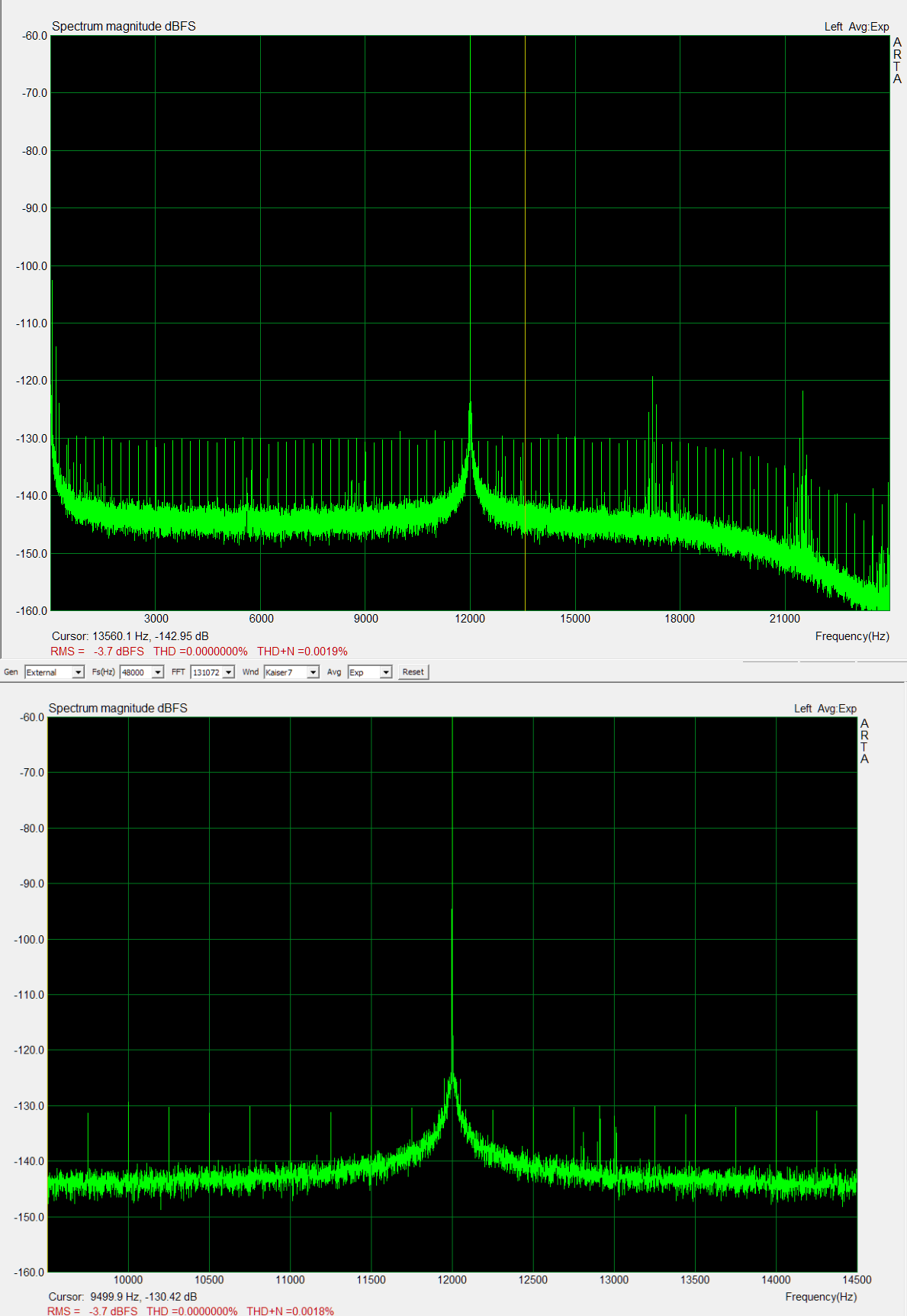Open the Wnd window type dropdown Kaiser7
The image size is (907, 1316).
291,672
